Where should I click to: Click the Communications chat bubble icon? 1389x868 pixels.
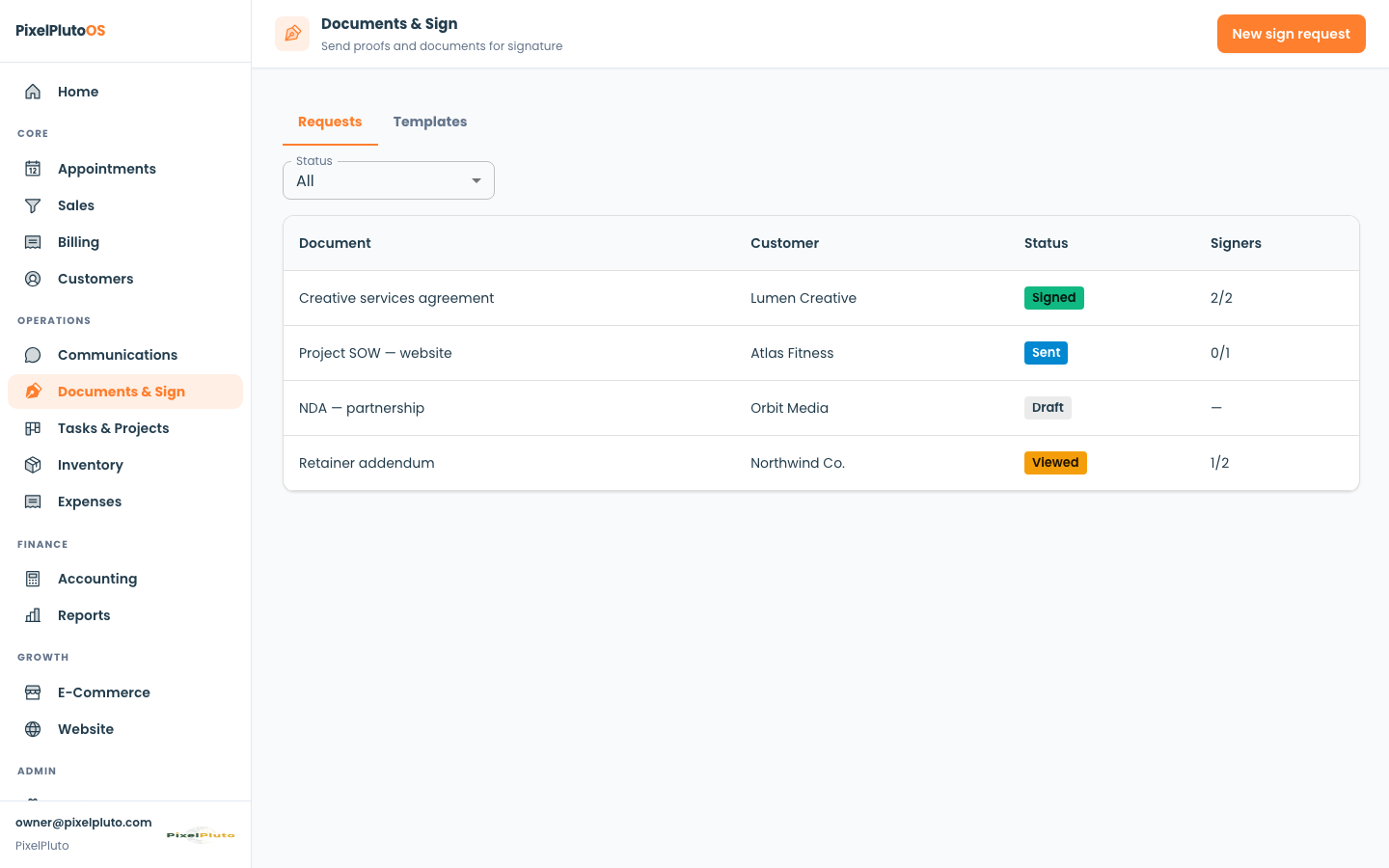(33, 355)
